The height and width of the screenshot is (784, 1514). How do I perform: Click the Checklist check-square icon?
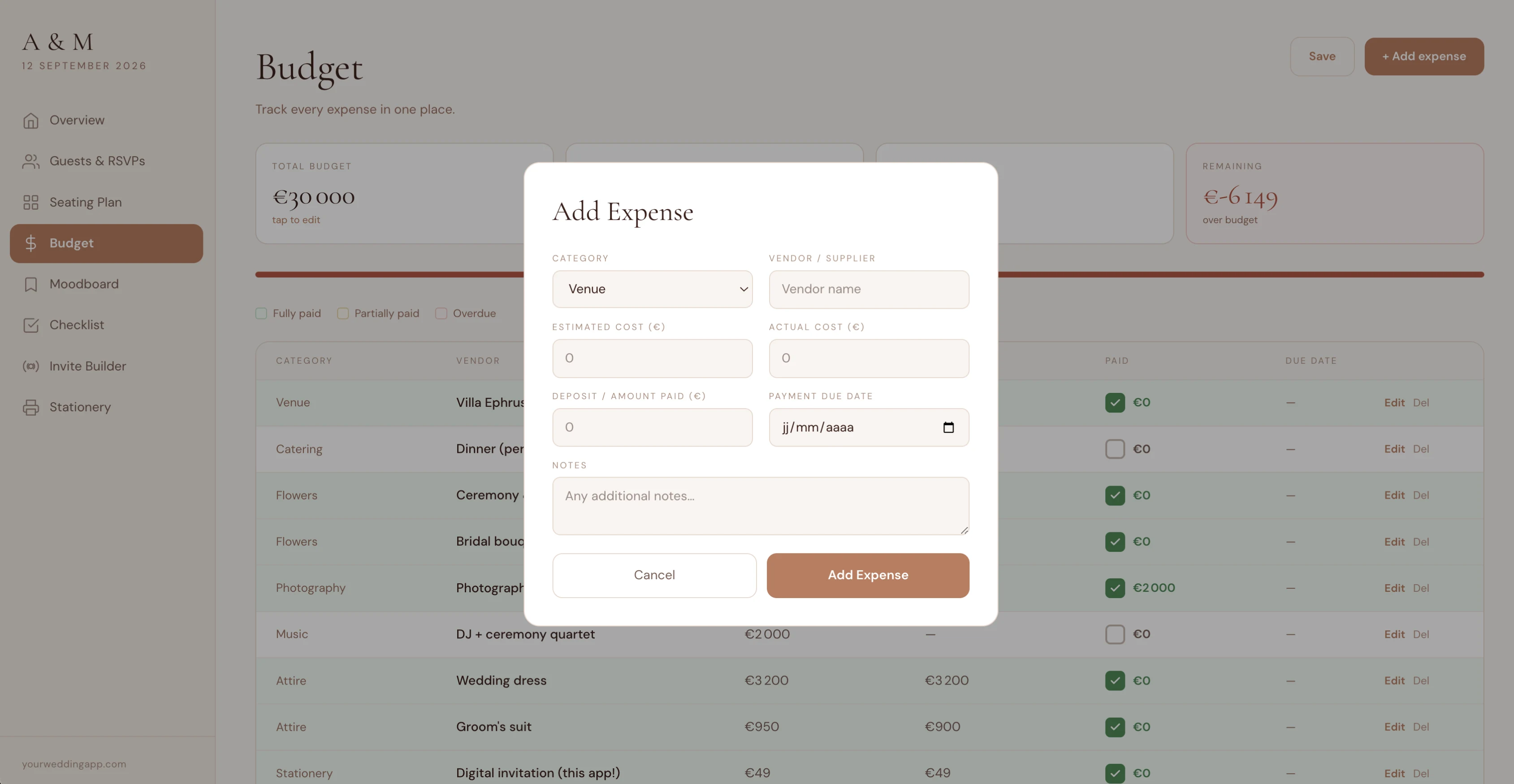pyautogui.click(x=30, y=325)
